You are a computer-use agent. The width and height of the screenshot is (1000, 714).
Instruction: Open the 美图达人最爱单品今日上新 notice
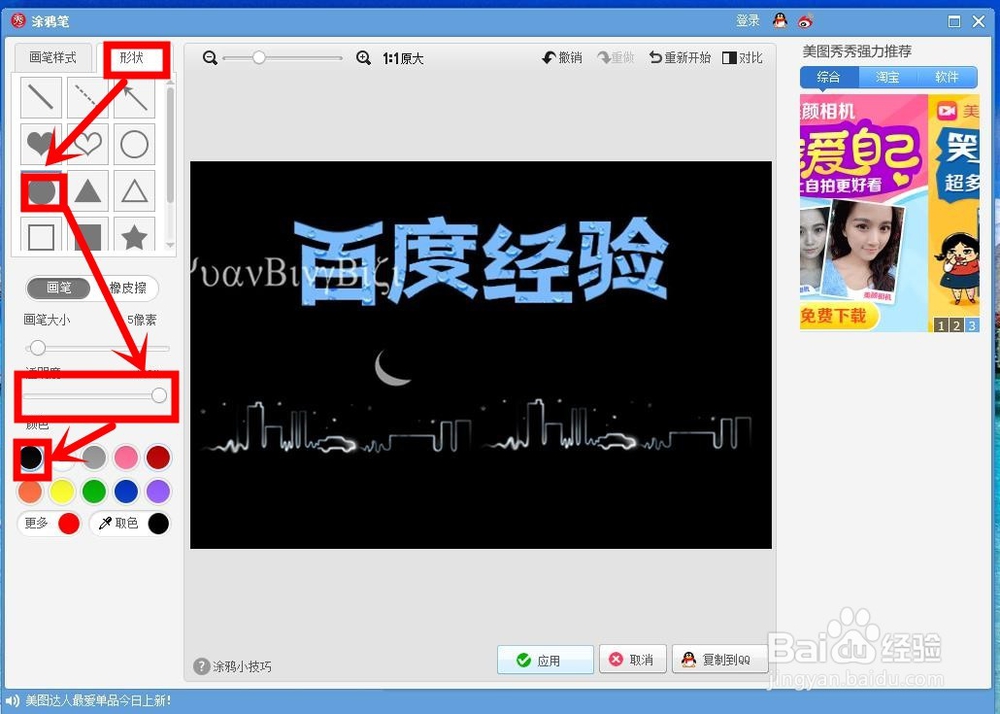(98, 701)
